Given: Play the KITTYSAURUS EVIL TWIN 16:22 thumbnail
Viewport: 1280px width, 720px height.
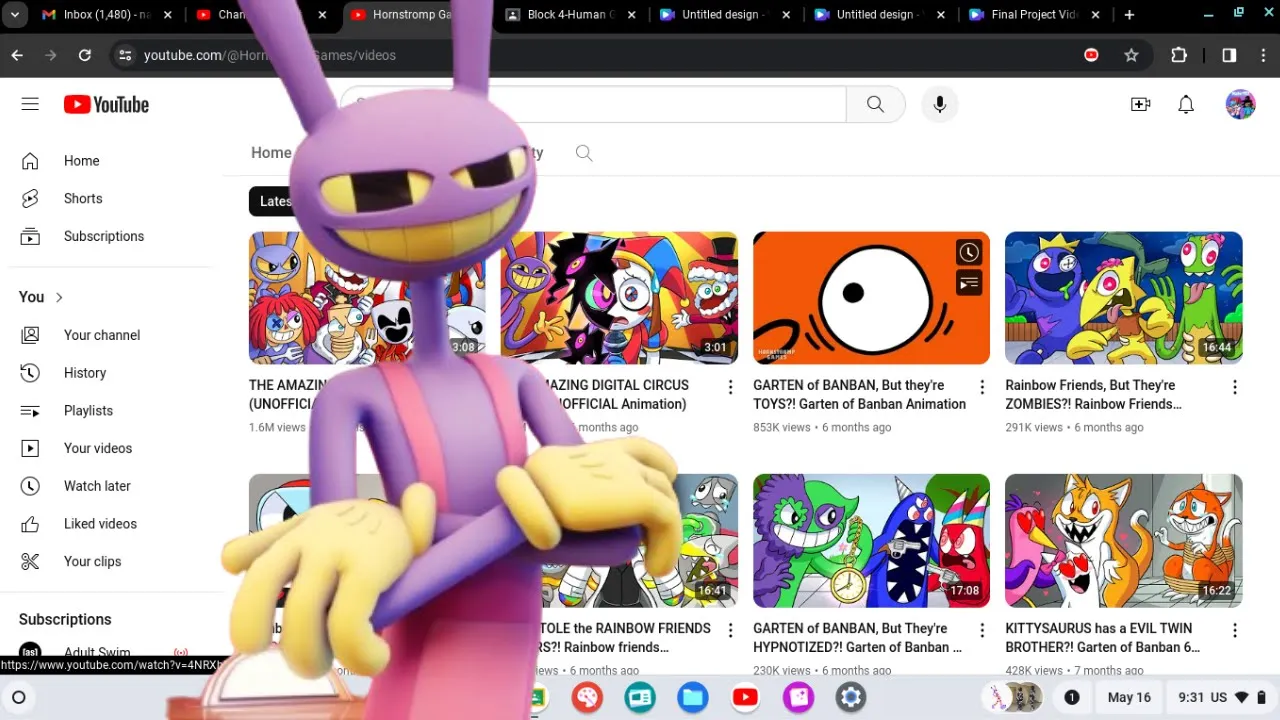Looking at the screenshot, I should [1123, 541].
